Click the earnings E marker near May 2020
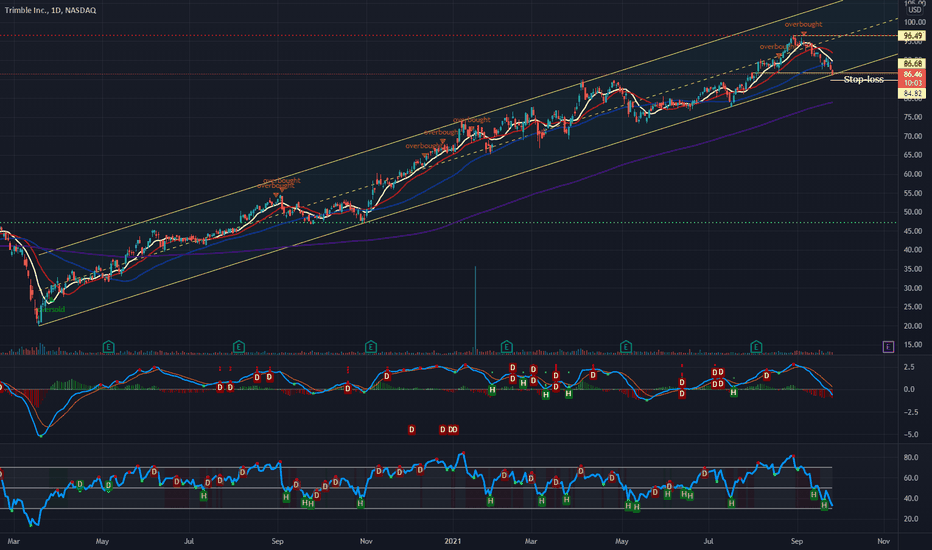932x550 pixels. click(108, 347)
